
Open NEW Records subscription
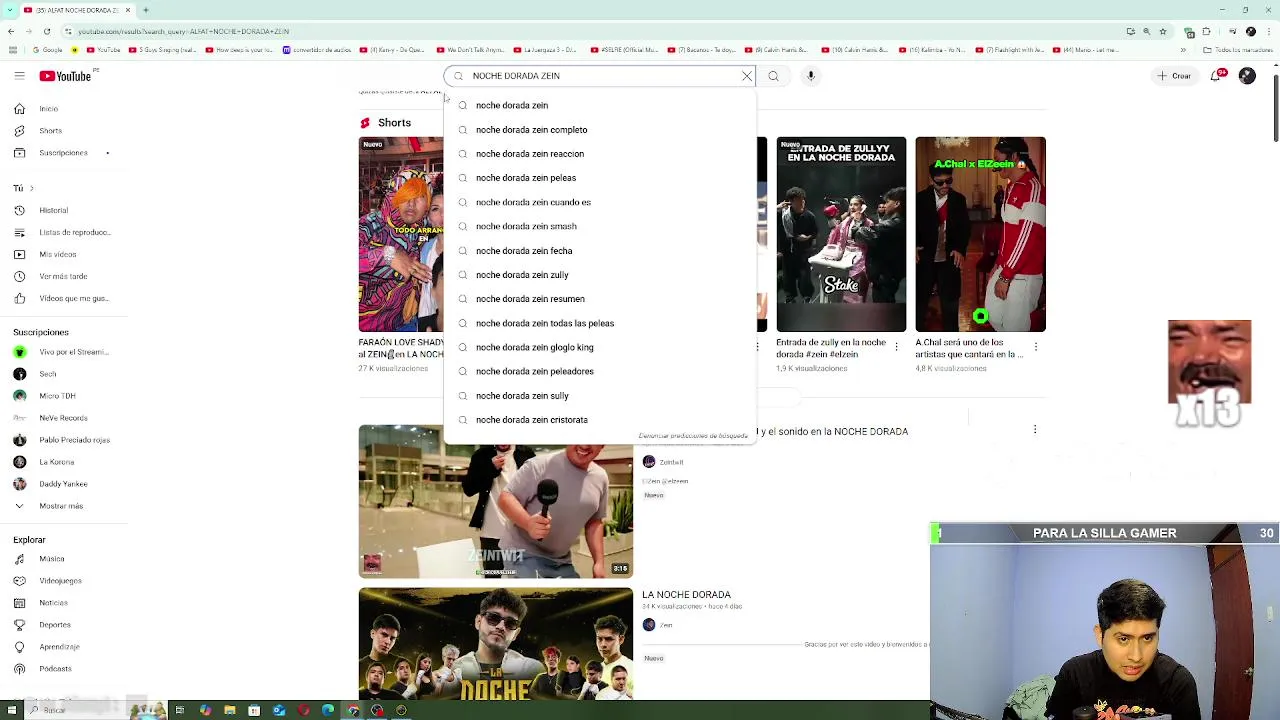[x=63, y=418]
